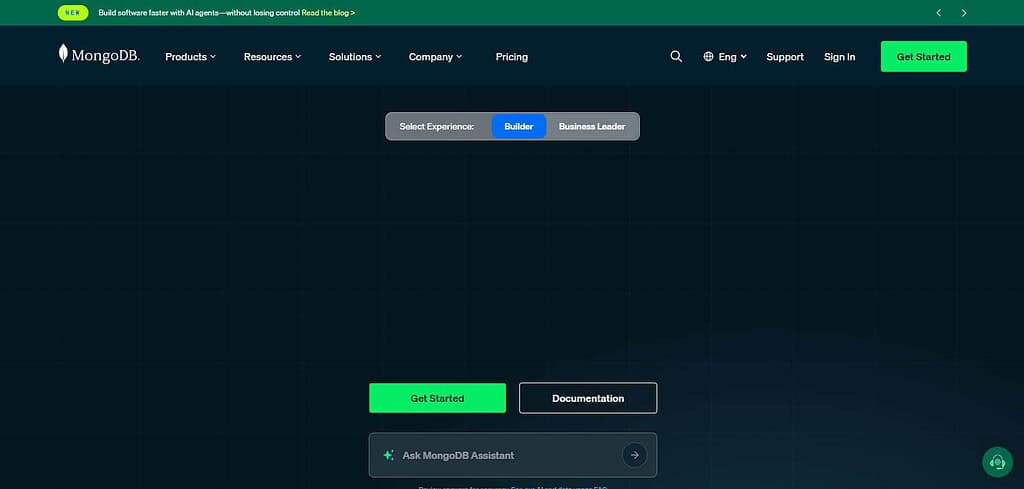Open the search magnifier icon

point(676,57)
